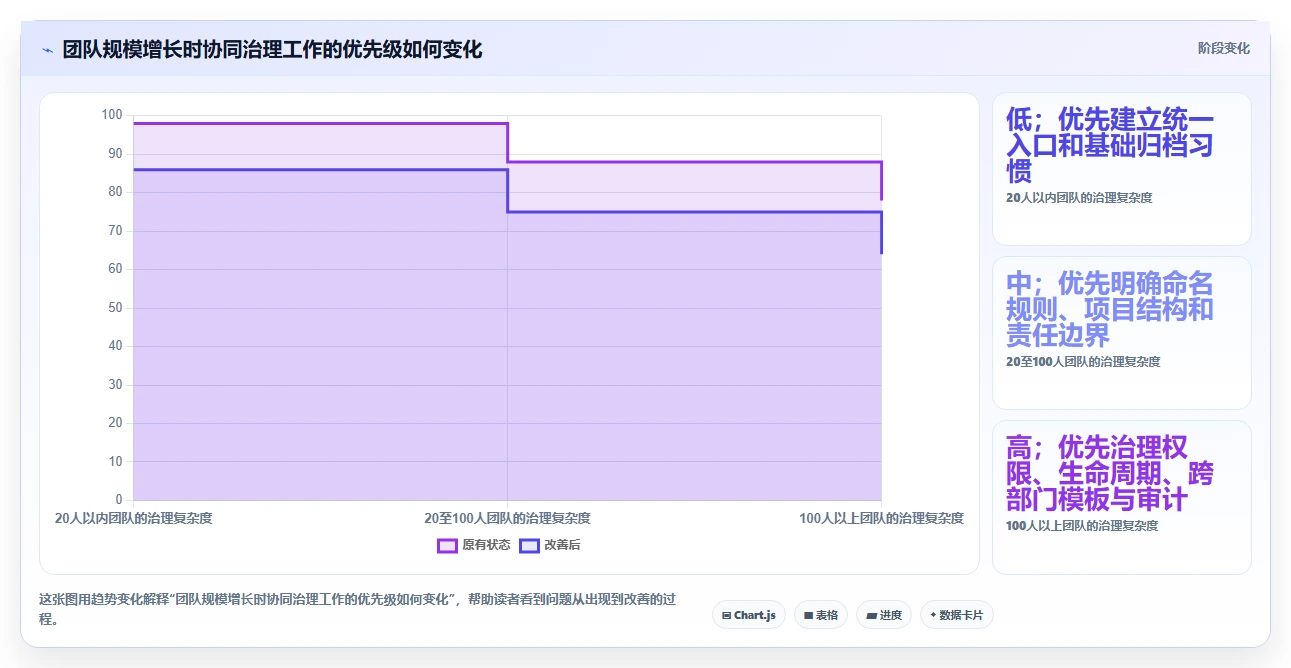The image size is (1291, 668).
Task: Click x-axis label 20人以内团队的治理复杂度
Action: (x=133, y=518)
